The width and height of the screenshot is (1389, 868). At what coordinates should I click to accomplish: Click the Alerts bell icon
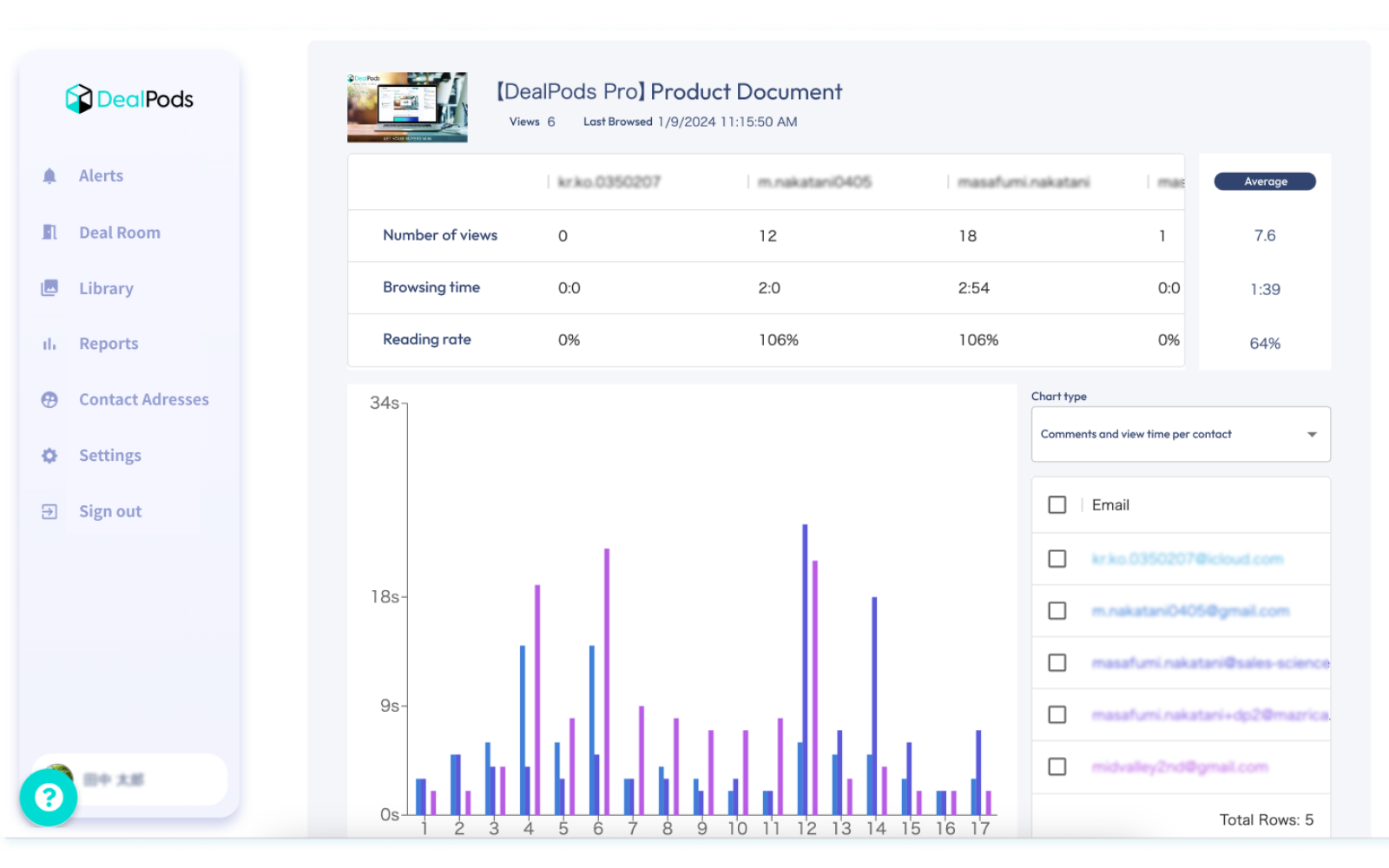[x=49, y=176]
